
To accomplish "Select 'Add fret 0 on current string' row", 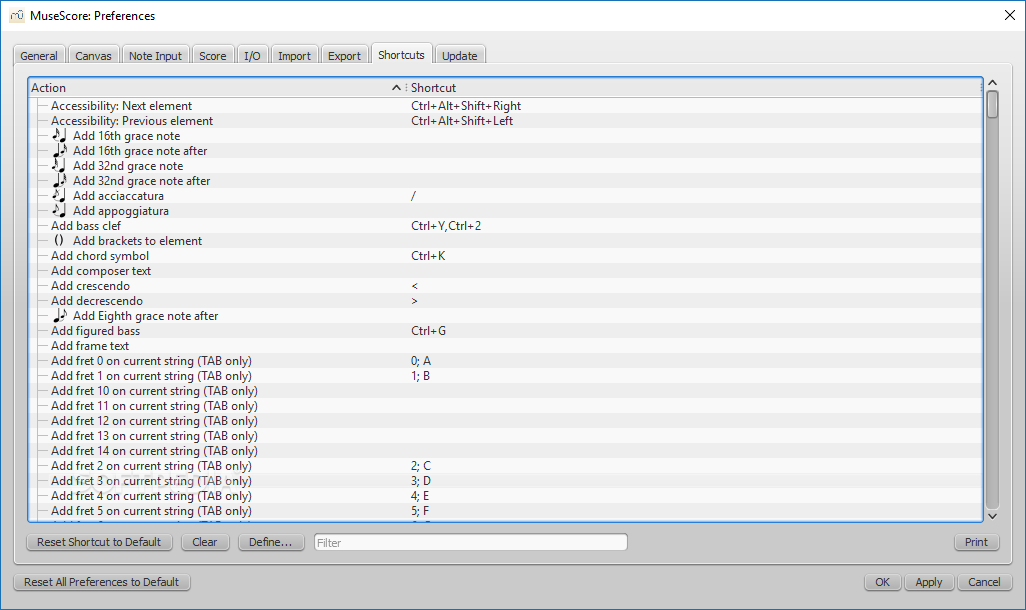I will [505, 361].
